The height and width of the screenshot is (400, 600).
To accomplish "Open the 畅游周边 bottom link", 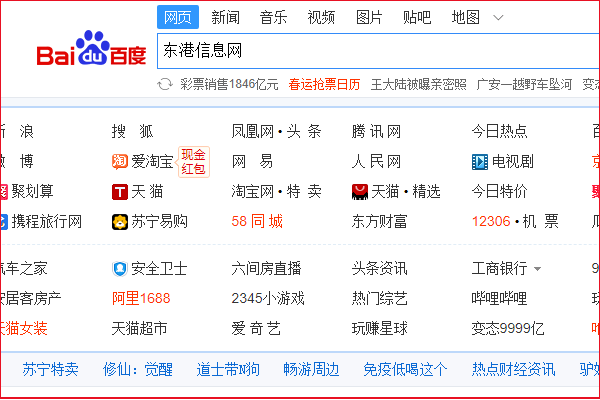I will coord(311,370).
